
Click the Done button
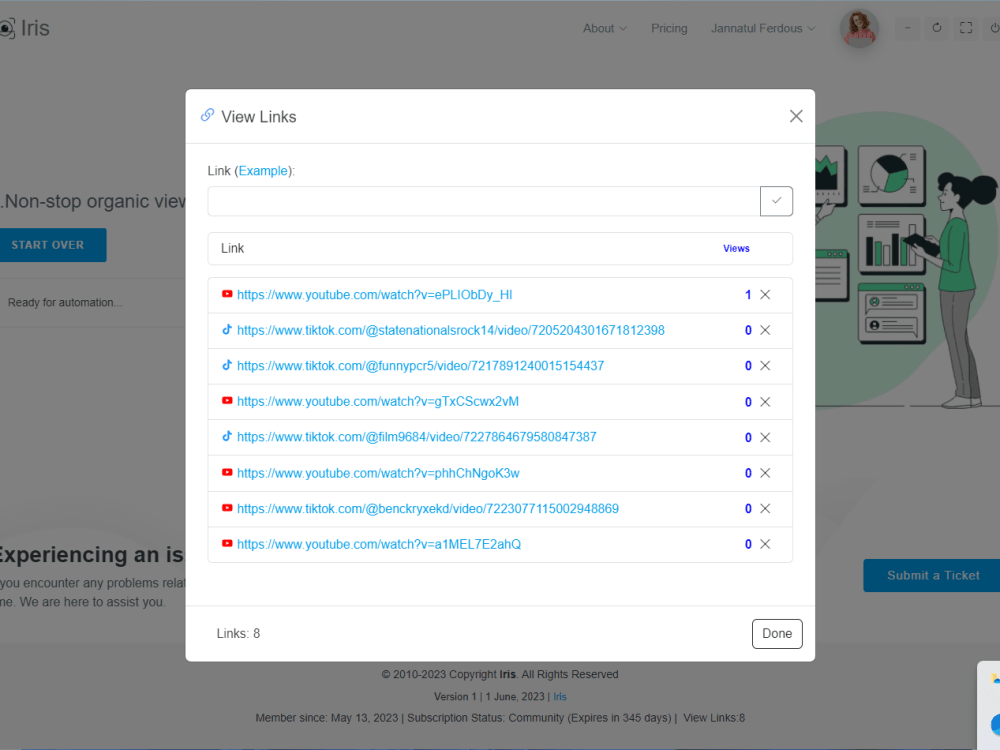click(777, 633)
